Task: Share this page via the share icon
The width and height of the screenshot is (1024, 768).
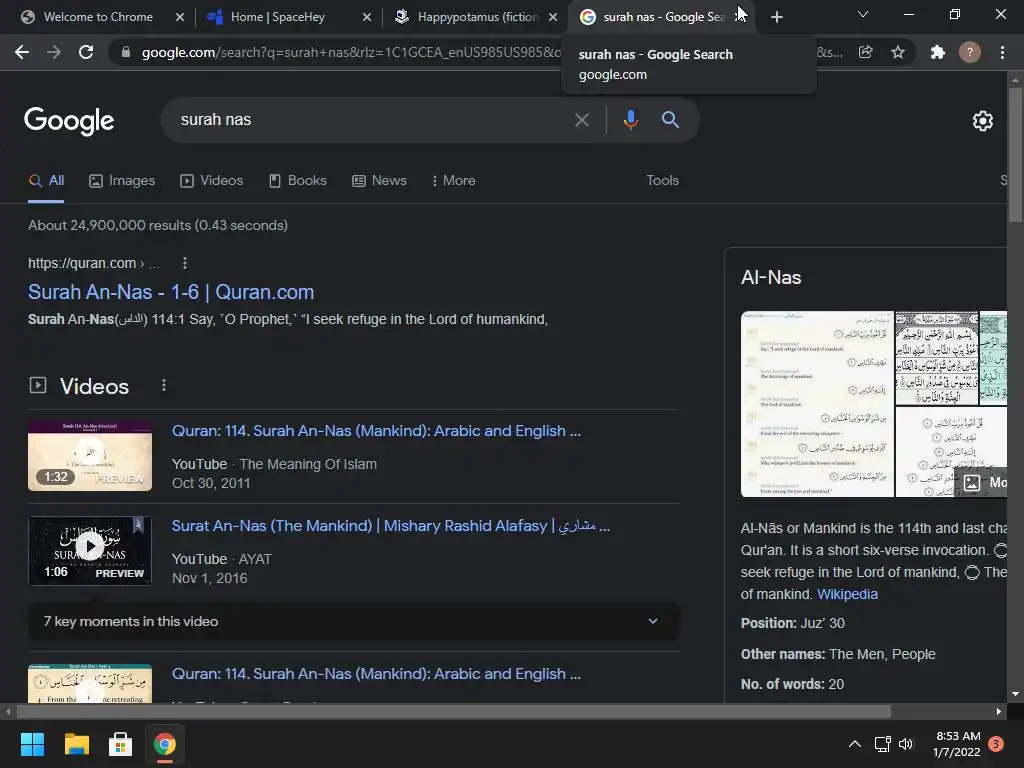Action: (x=866, y=52)
